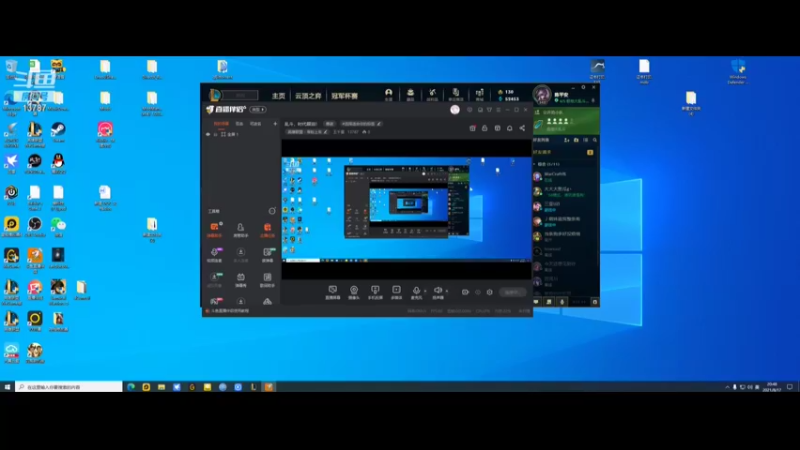Viewport: 800px width, 450px height.
Task: Click the camera source button below preview
Action: (354, 292)
